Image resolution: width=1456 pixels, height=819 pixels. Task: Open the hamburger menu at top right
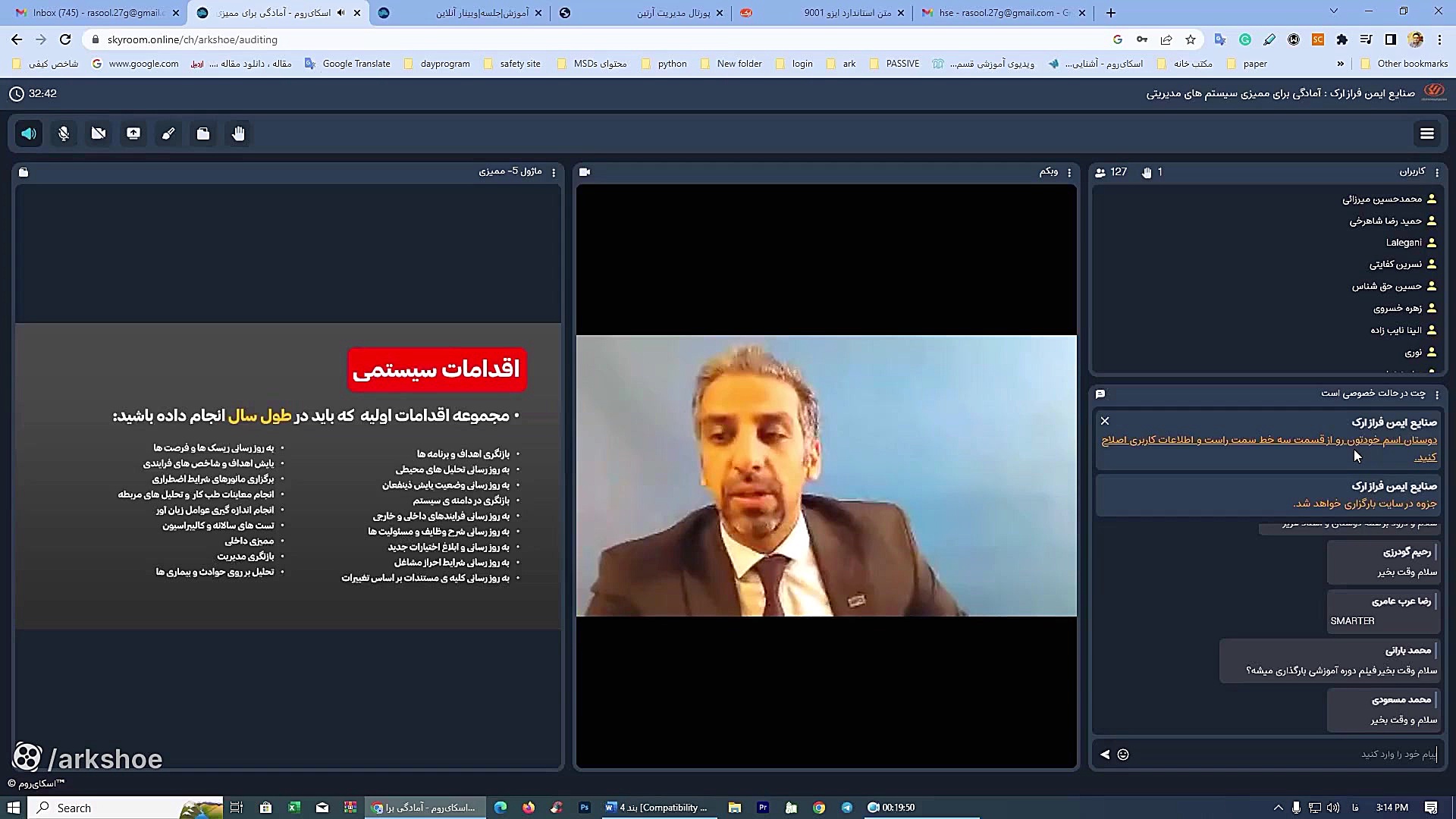(1426, 133)
